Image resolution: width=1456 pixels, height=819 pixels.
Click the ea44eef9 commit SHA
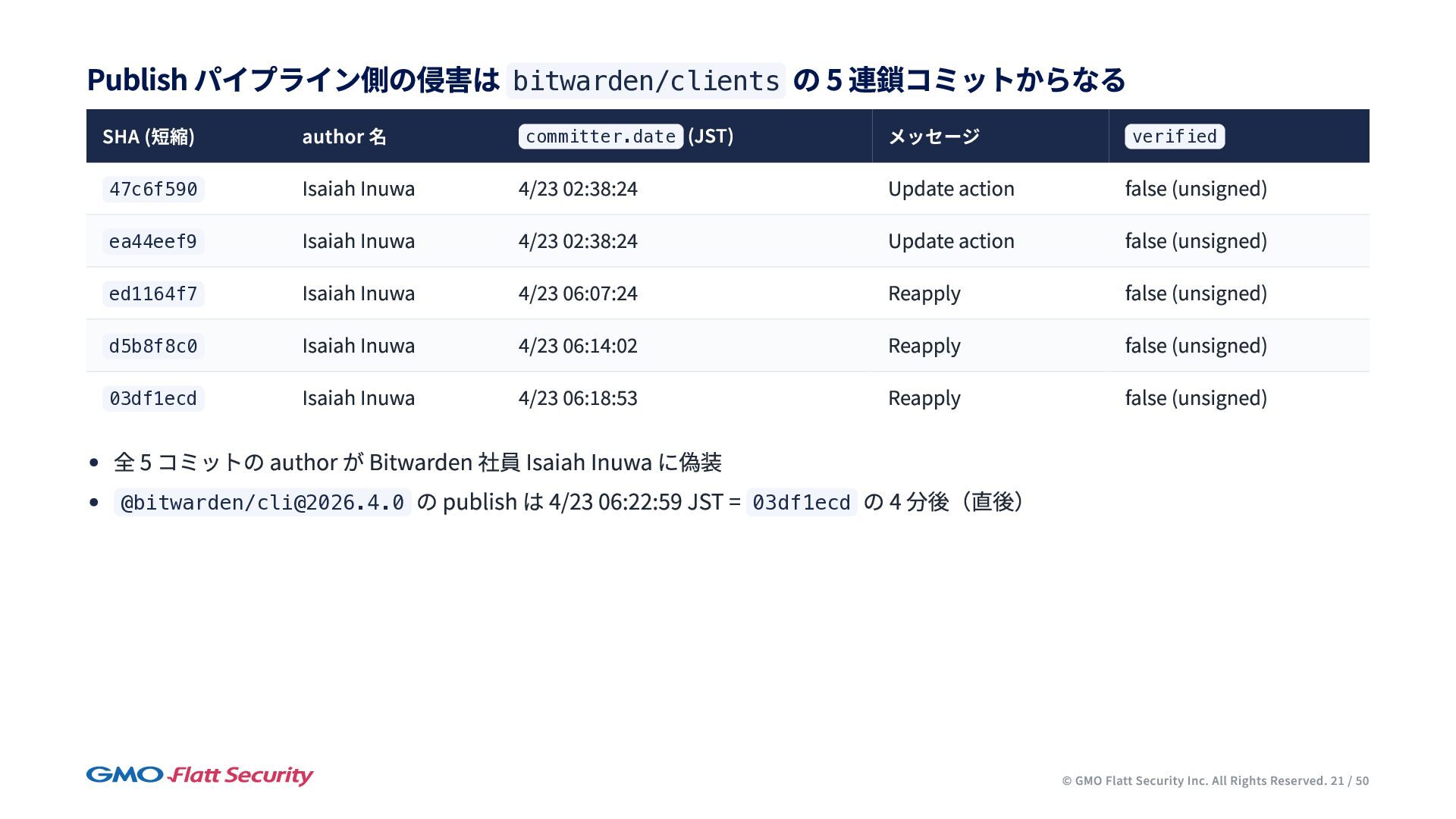[x=153, y=241]
